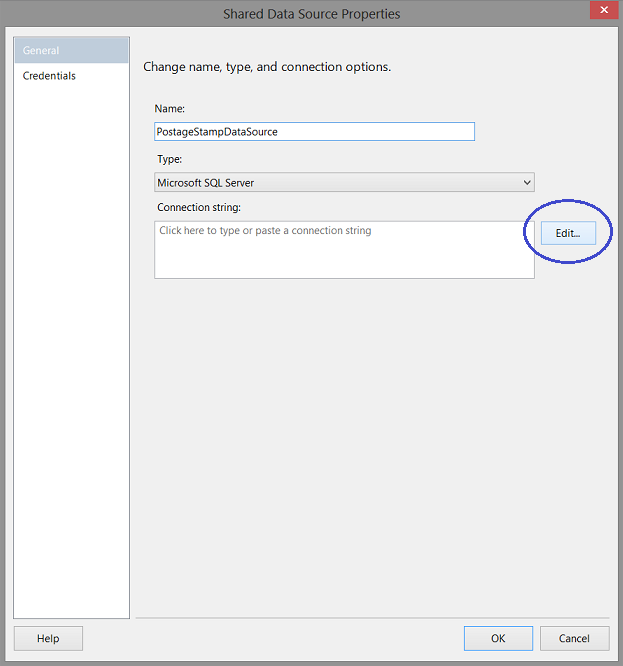Click the "Connection string:" label
This screenshot has height=666, width=623.
click(199, 208)
